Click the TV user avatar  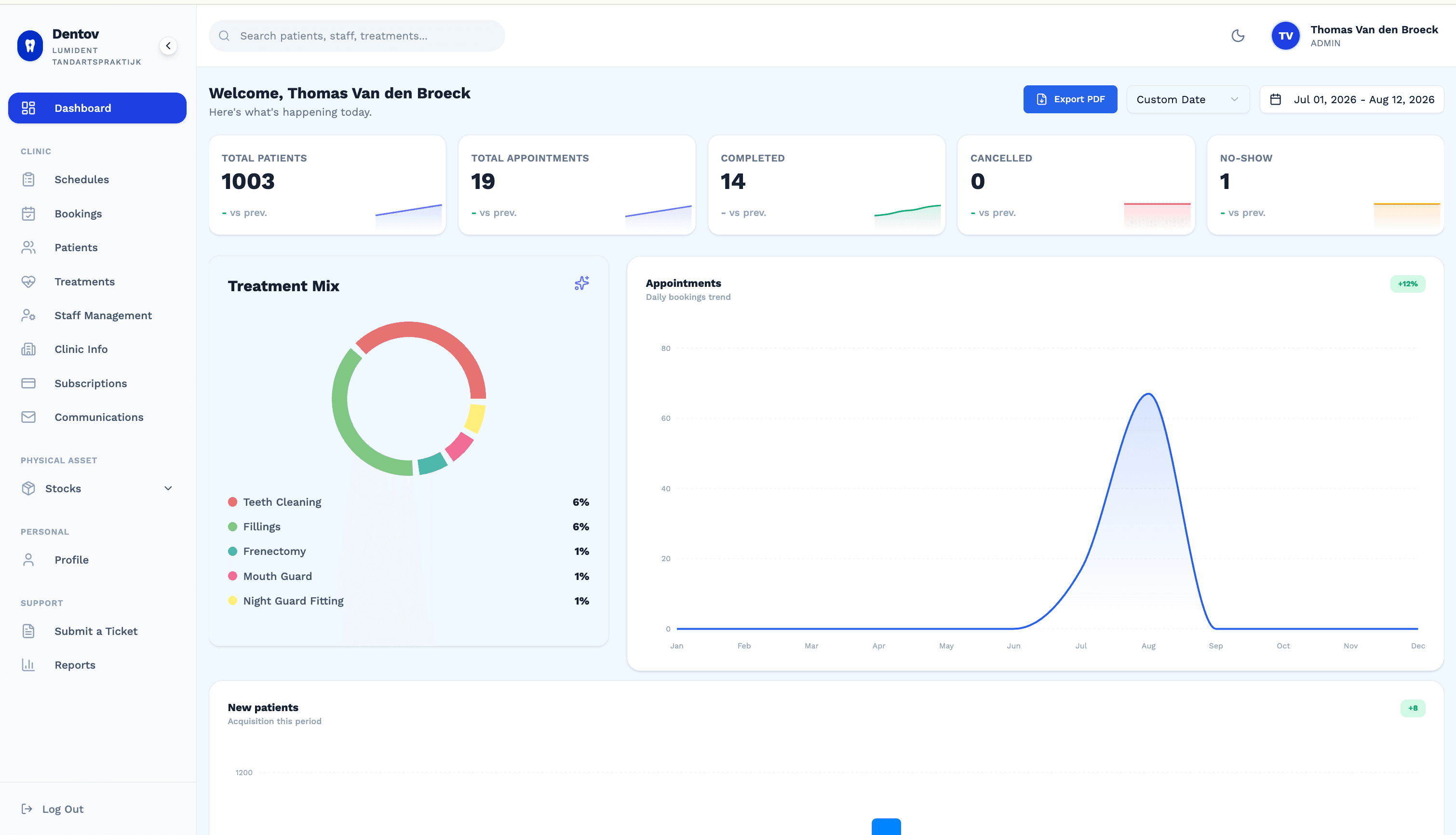1285,36
